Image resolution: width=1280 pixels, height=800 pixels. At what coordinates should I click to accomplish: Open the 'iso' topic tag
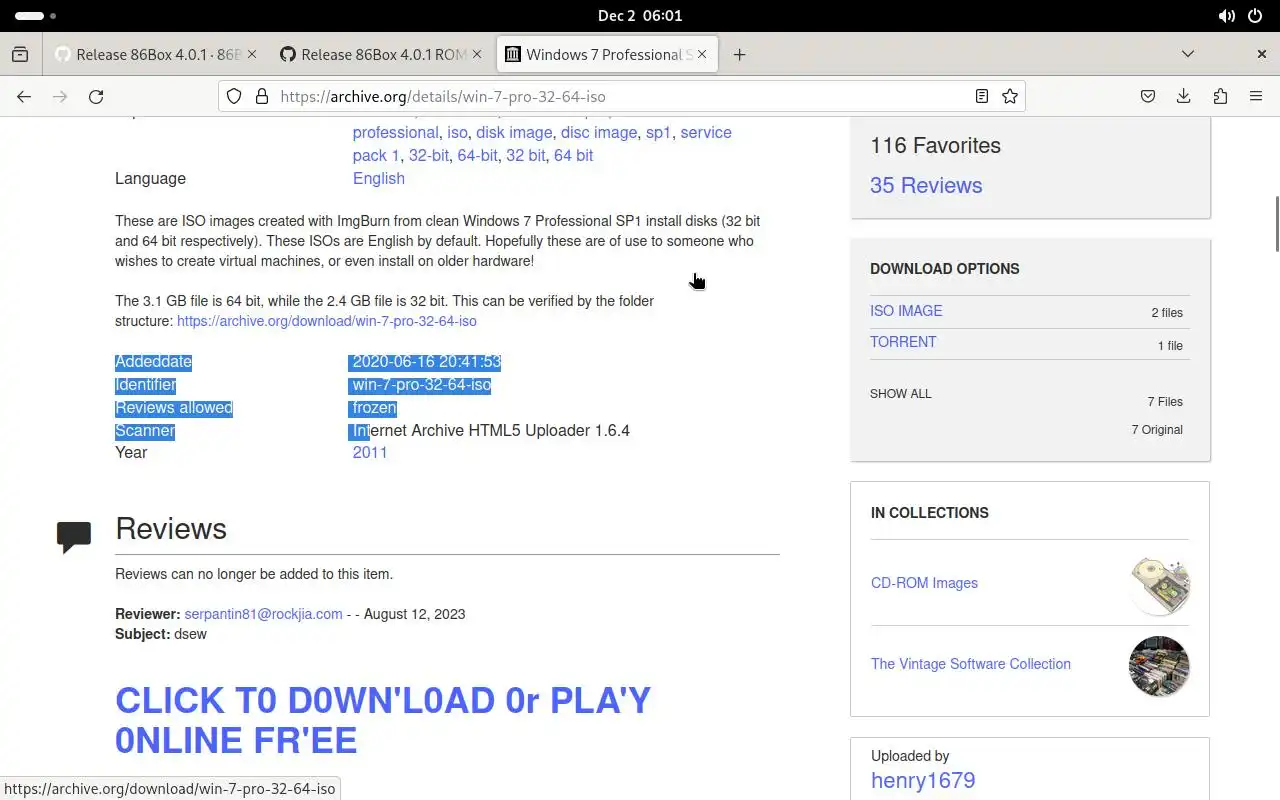457,132
